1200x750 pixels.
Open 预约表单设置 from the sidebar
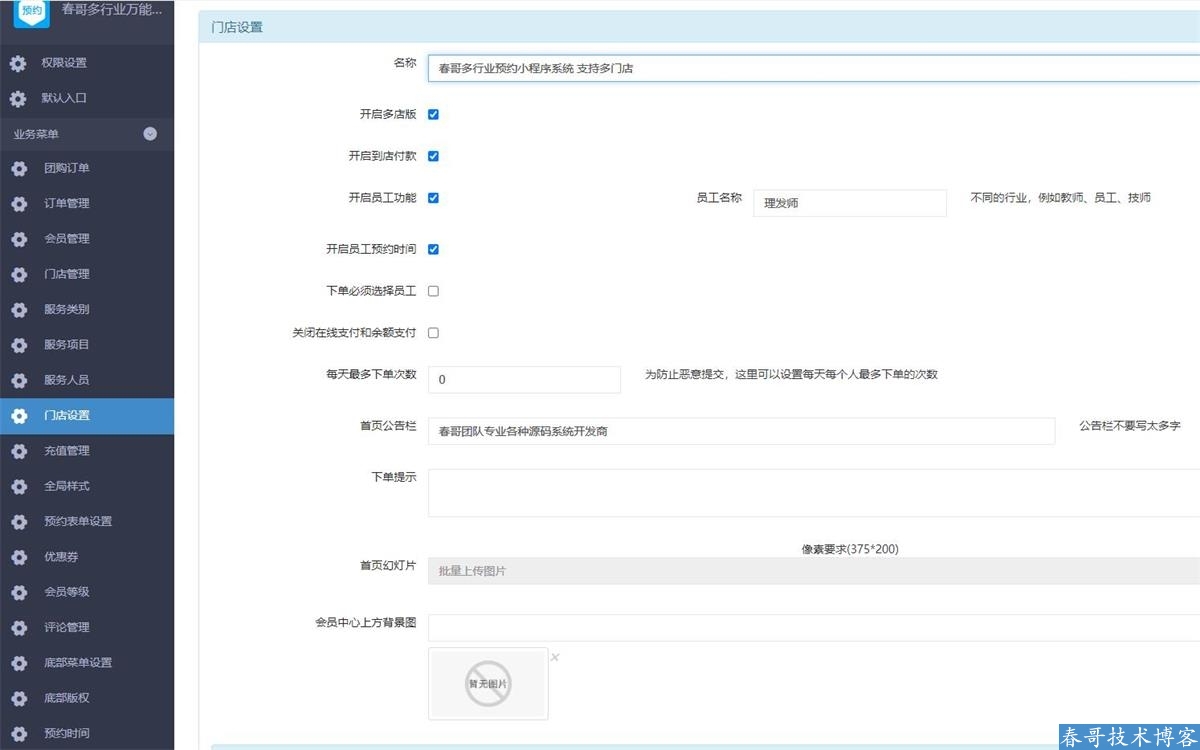(x=77, y=521)
